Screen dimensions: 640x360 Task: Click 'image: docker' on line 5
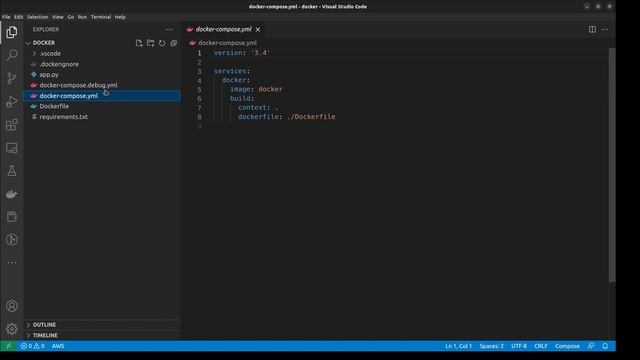[x=256, y=89]
